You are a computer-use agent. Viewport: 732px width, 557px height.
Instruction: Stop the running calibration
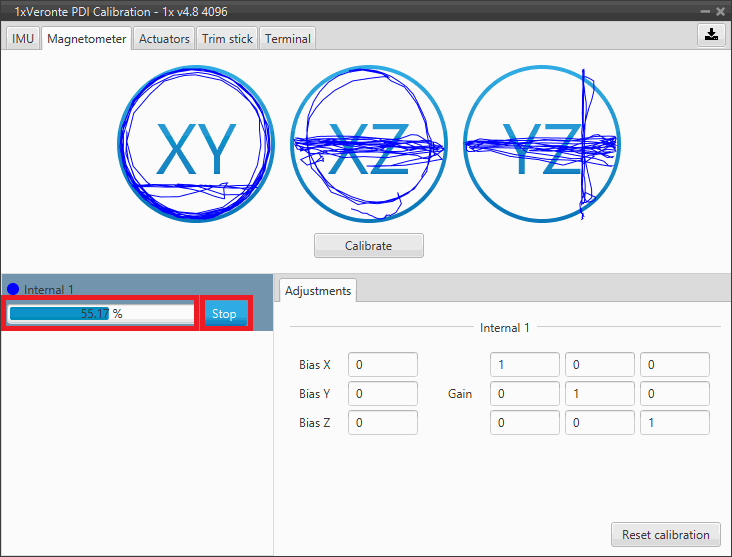click(x=224, y=314)
